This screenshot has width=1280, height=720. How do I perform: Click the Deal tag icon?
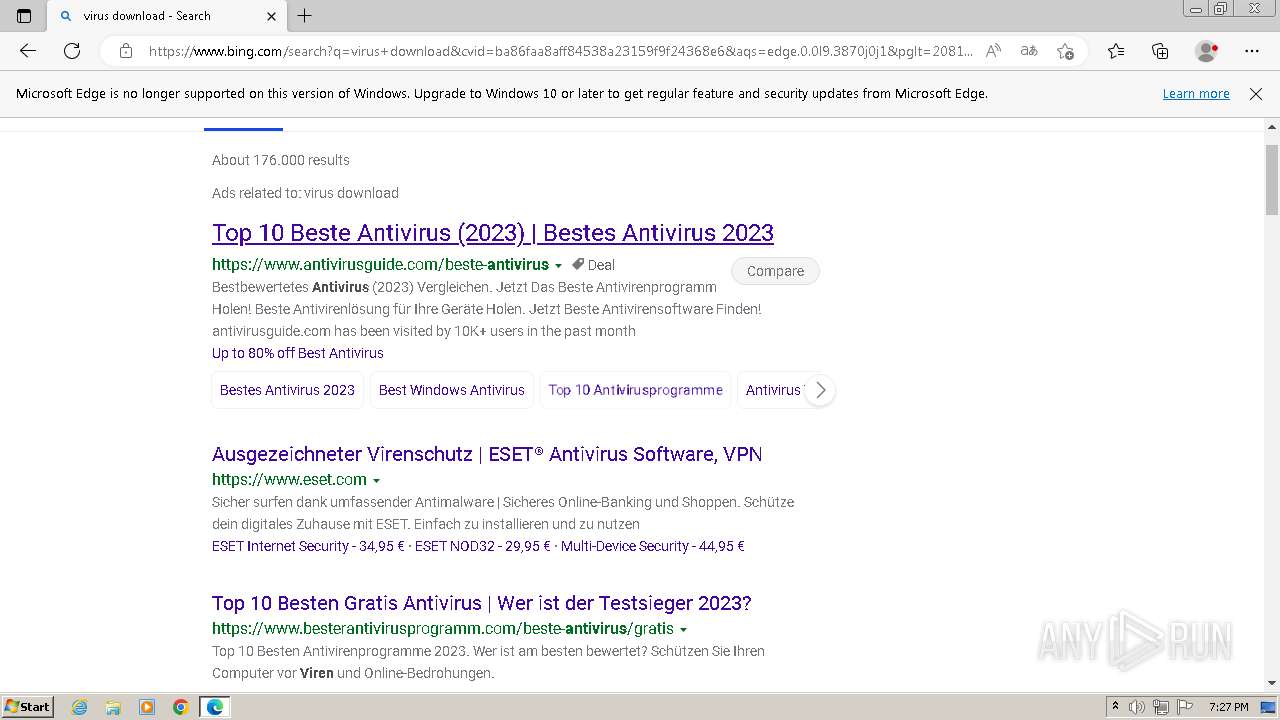click(x=578, y=265)
